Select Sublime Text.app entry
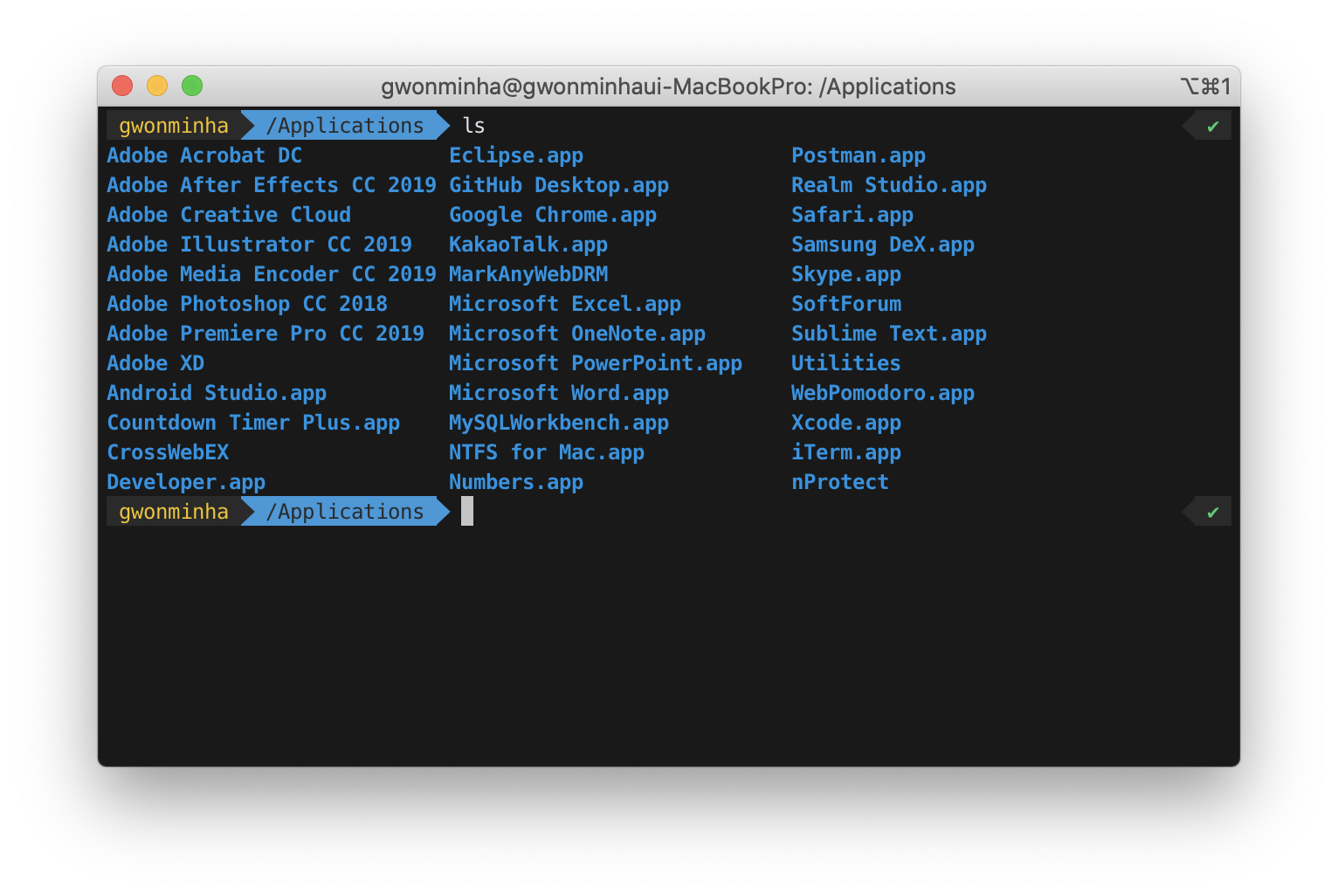 click(889, 334)
